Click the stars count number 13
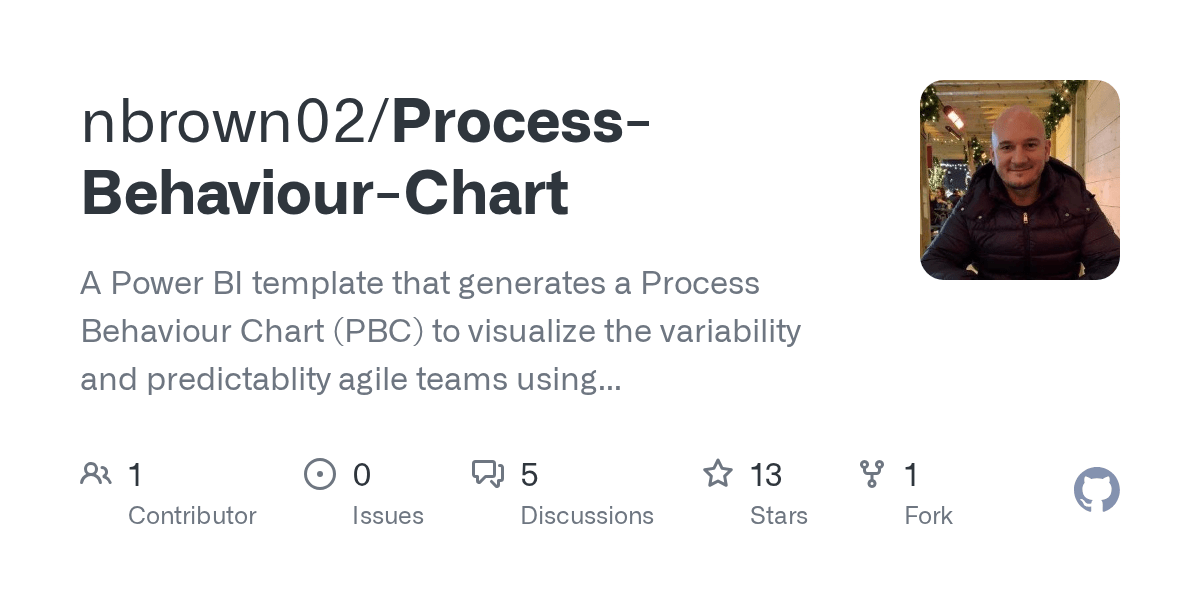Viewport: 1200px width, 600px height. 766,475
